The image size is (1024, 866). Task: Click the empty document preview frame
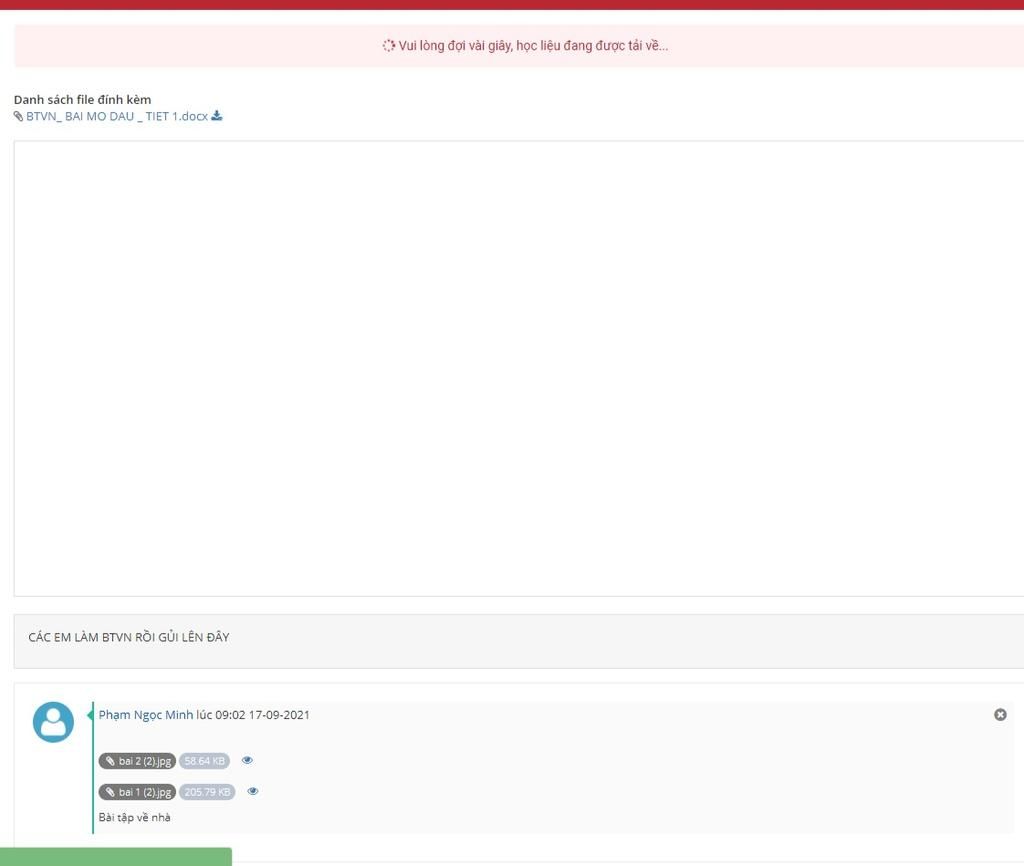coord(519,368)
